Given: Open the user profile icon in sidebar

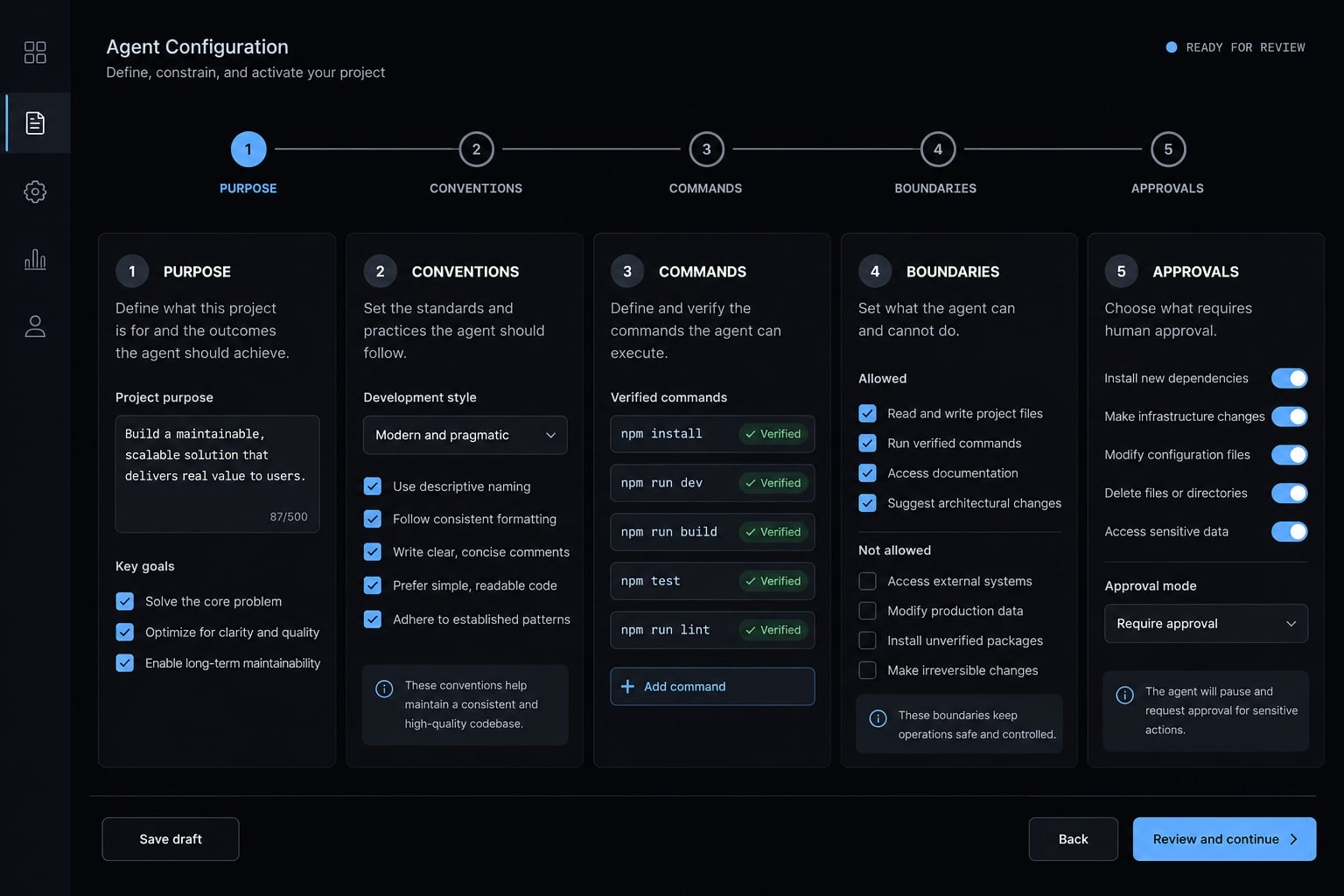Looking at the screenshot, I should pos(35,326).
